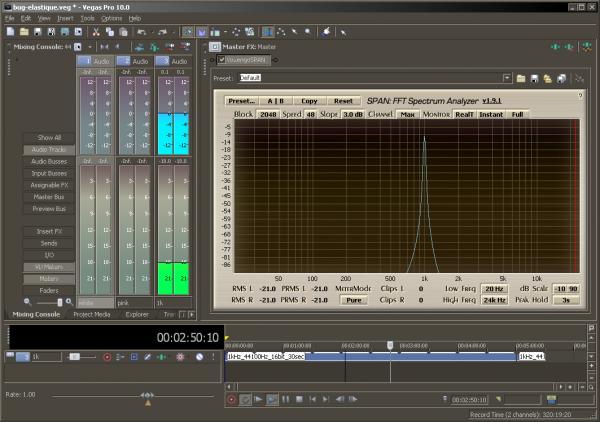Click Go to End in transport bar
The height and width of the screenshot is (422, 600).
coord(326,399)
